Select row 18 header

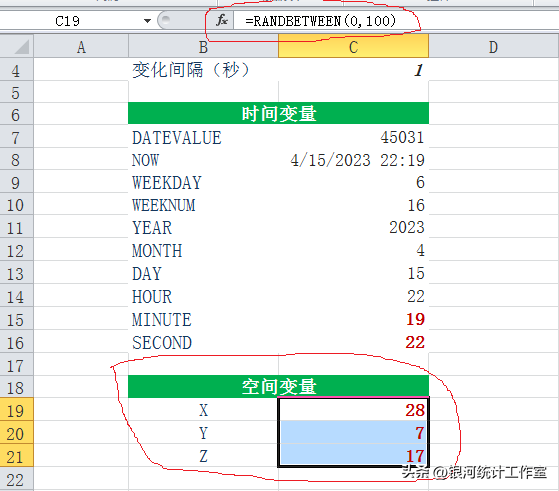pos(16,388)
